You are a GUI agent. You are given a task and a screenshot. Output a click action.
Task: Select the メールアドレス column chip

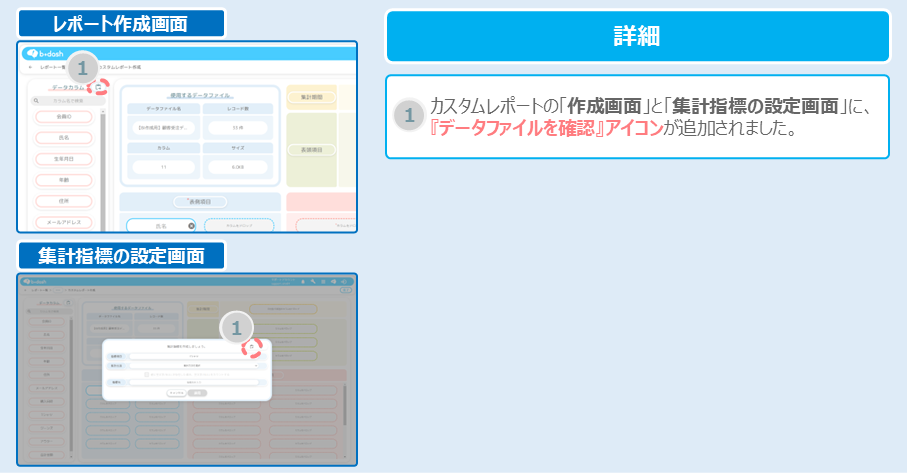coord(64,222)
